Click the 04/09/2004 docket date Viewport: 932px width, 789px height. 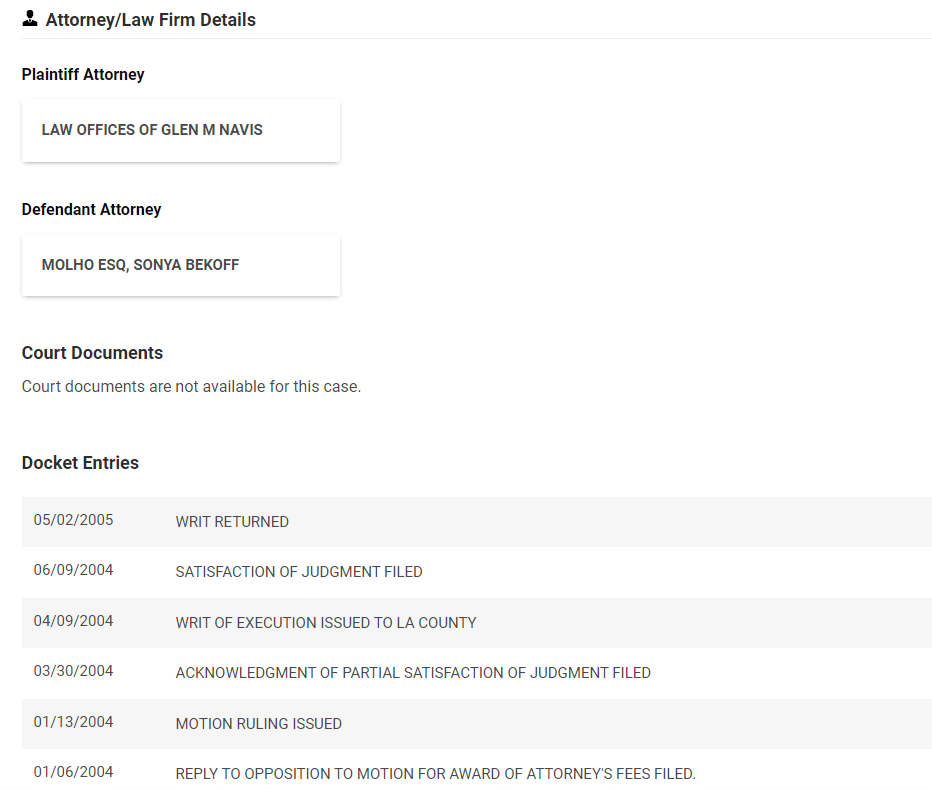pos(73,621)
